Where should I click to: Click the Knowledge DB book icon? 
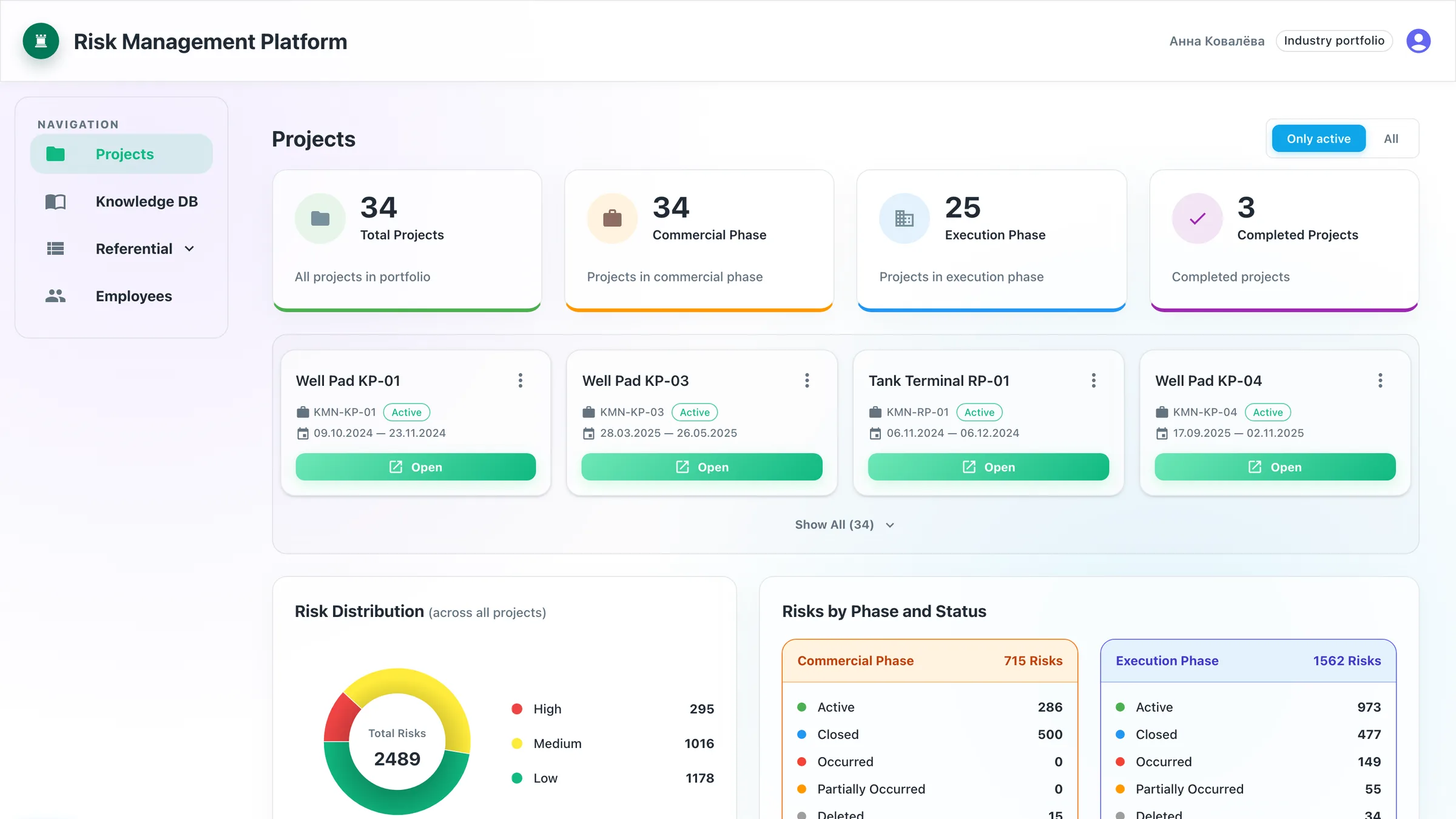click(55, 201)
